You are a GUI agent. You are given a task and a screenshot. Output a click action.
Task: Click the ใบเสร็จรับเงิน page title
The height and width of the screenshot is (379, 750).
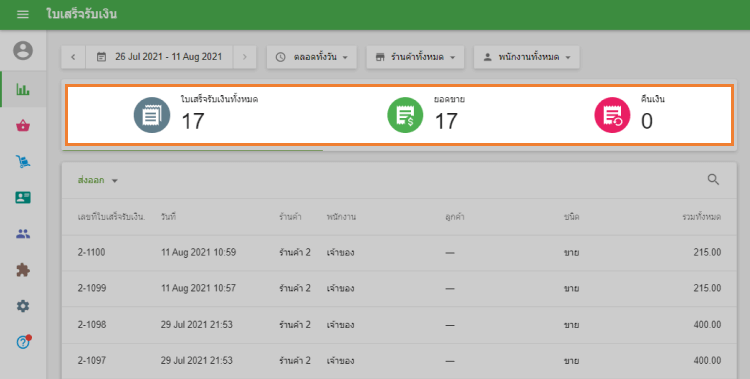[x=81, y=14]
